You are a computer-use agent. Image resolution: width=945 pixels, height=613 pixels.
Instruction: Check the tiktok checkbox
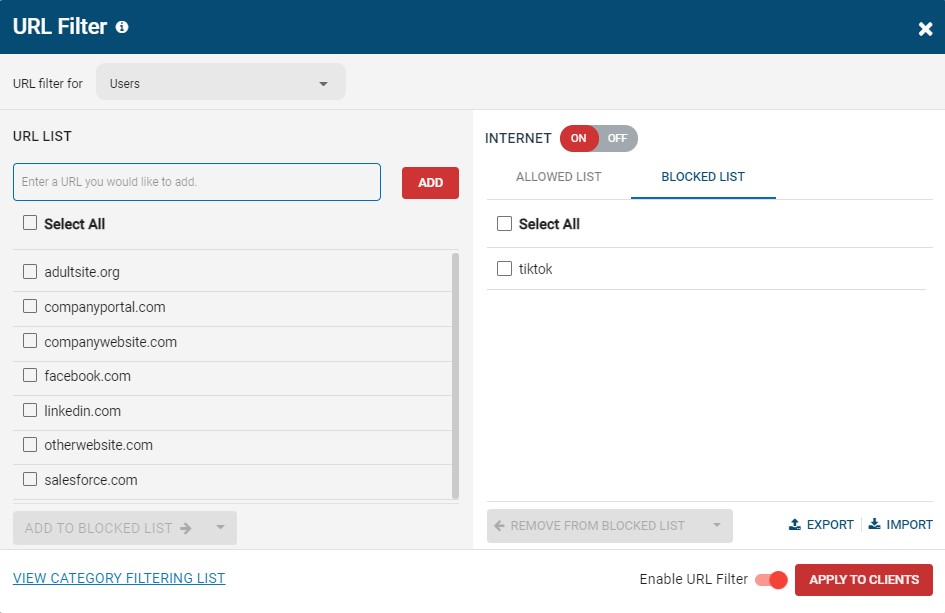[x=504, y=268]
